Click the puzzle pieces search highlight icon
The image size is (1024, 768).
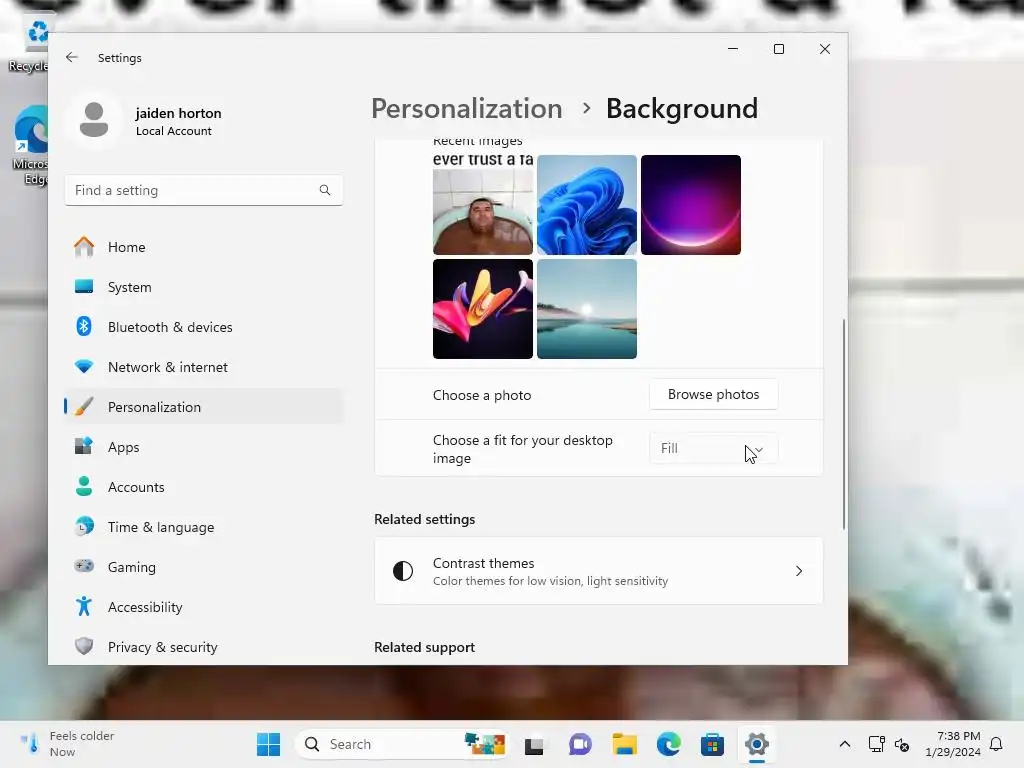coord(485,744)
